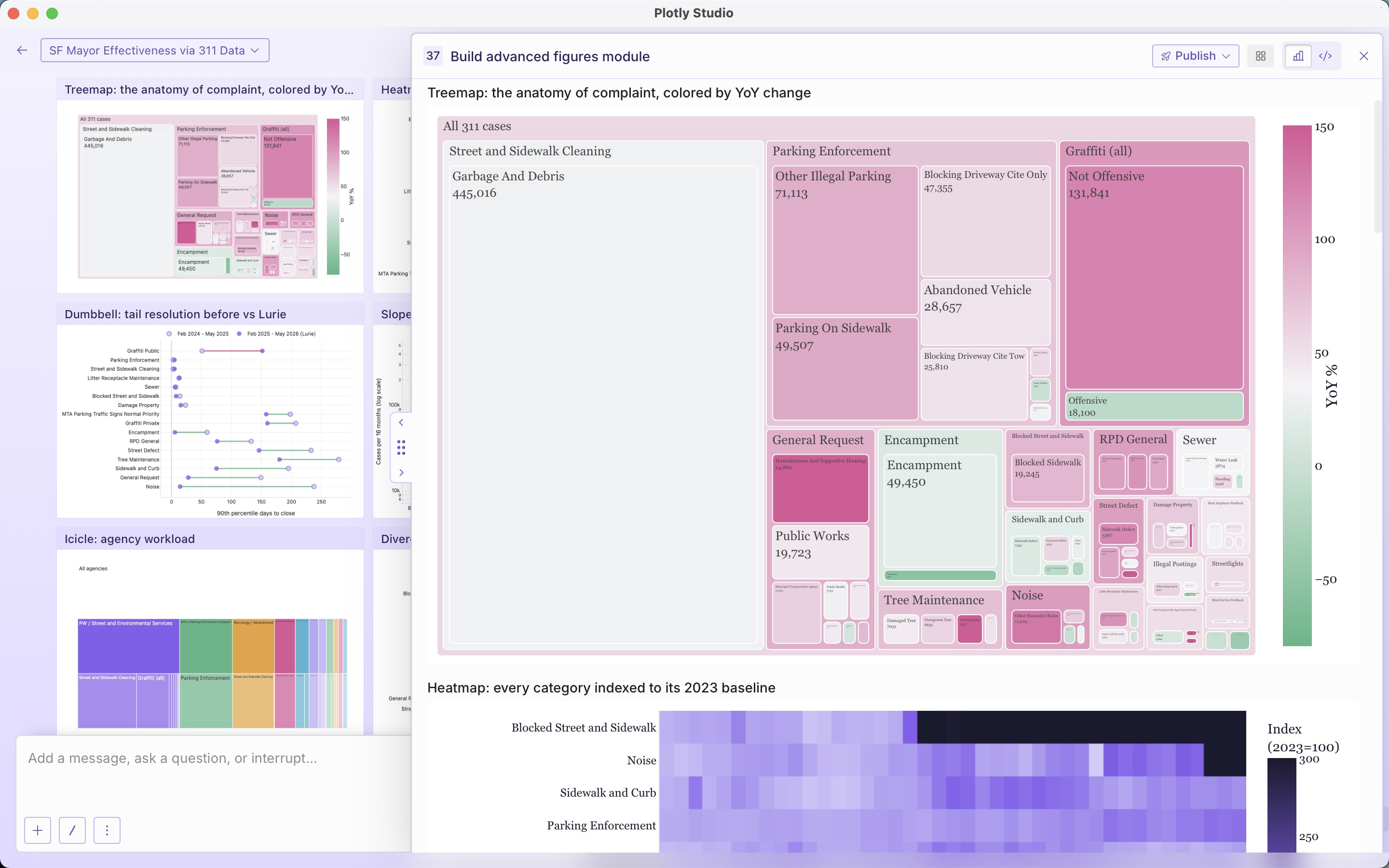Screen dimensions: 1389x868
Task: Open the three-dot options menu in chat
Action: 107,830
